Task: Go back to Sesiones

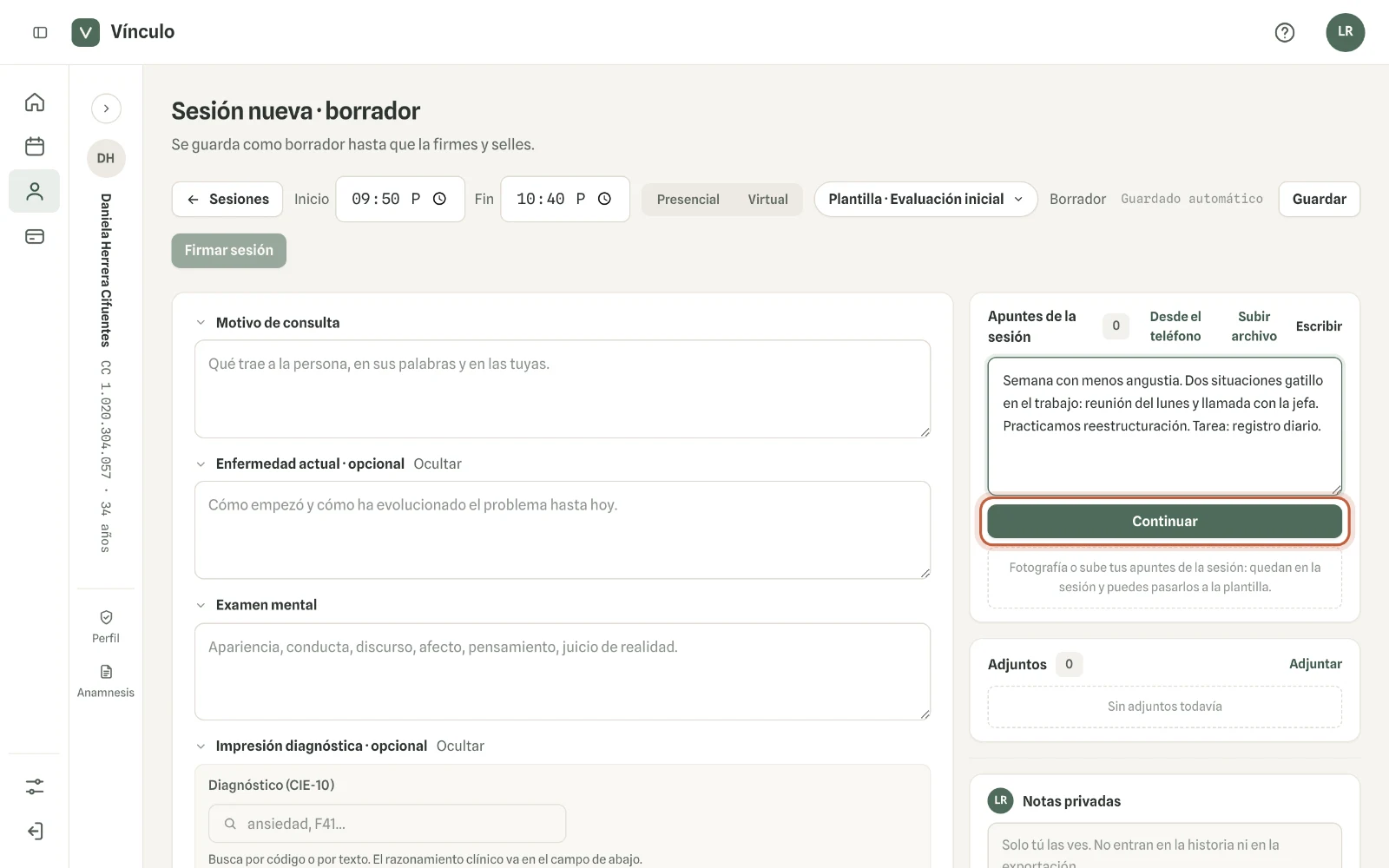Action: click(227, 199)
